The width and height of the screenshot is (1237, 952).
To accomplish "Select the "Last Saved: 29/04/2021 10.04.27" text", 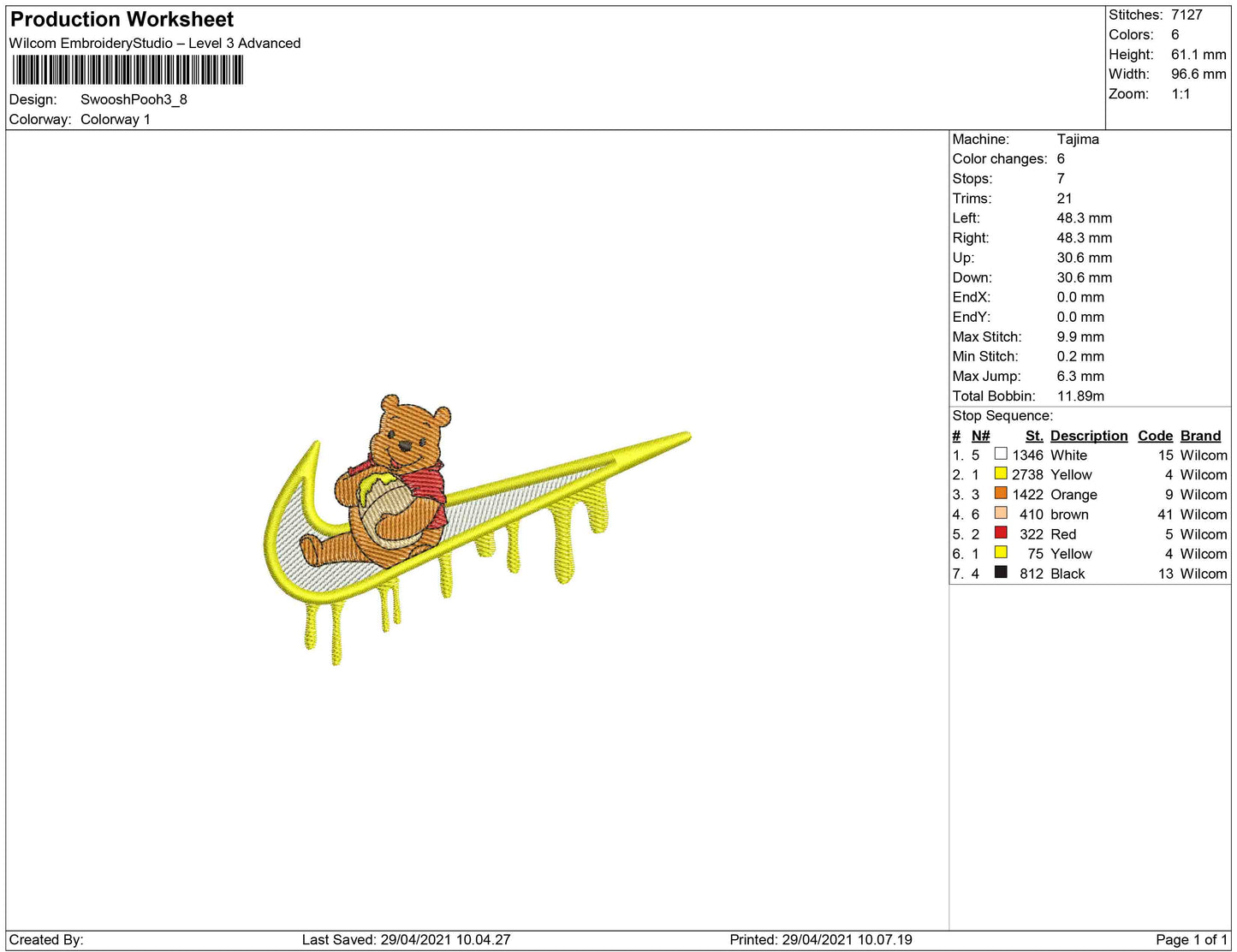I will click(406, 940).
